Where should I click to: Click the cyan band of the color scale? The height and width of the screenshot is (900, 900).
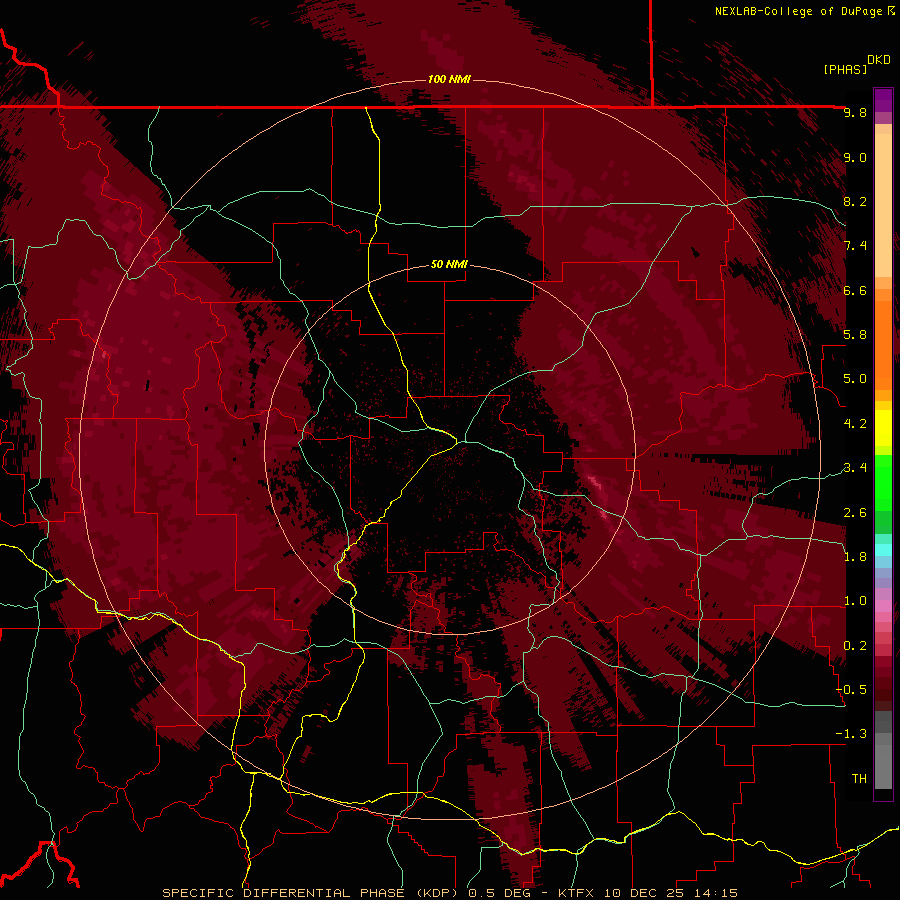[883, 550]
